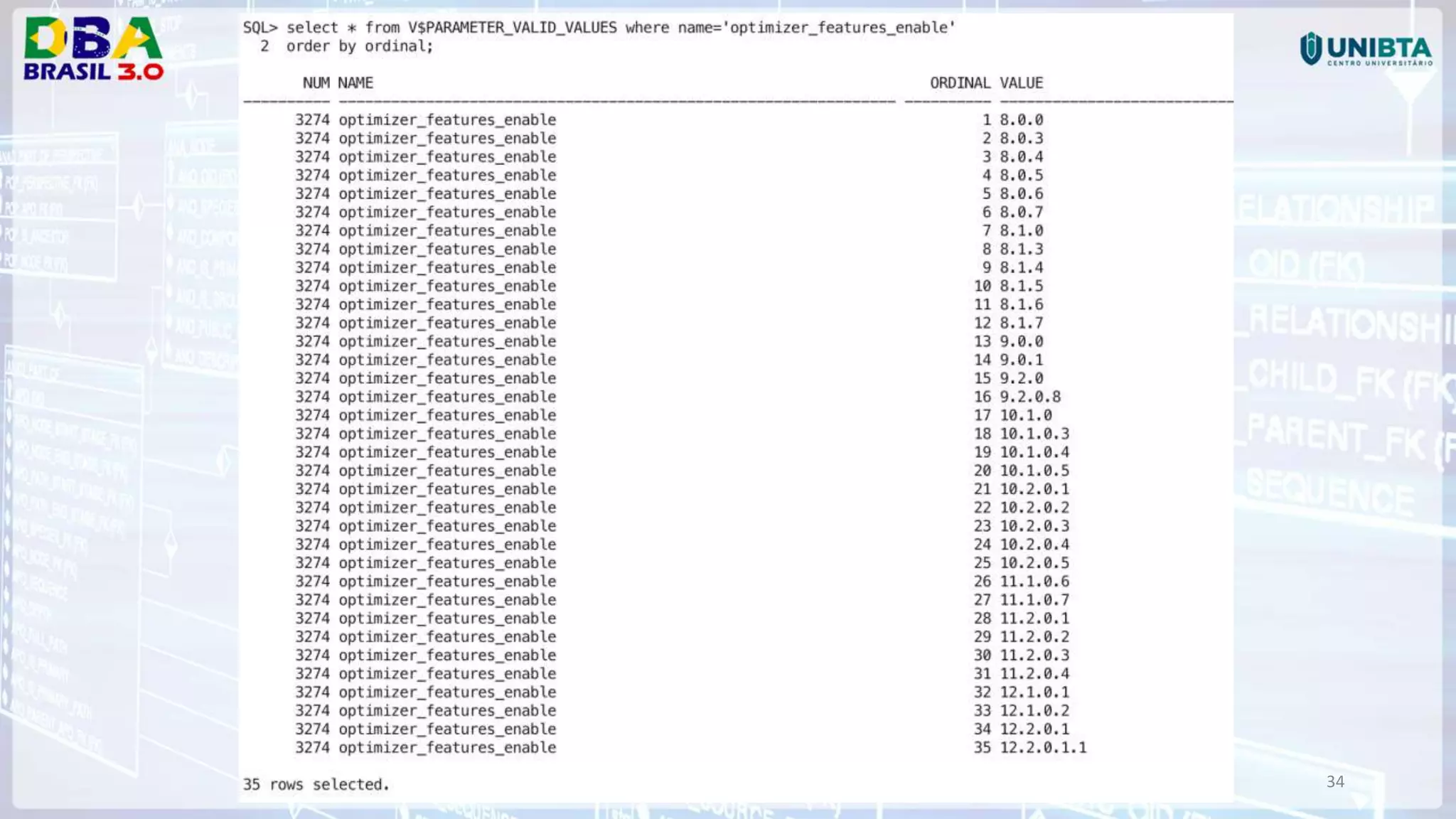The width and height of the screenshot is (1456, 819).
Task: Click the NUM column header
Action: click(x=316, y=82)
